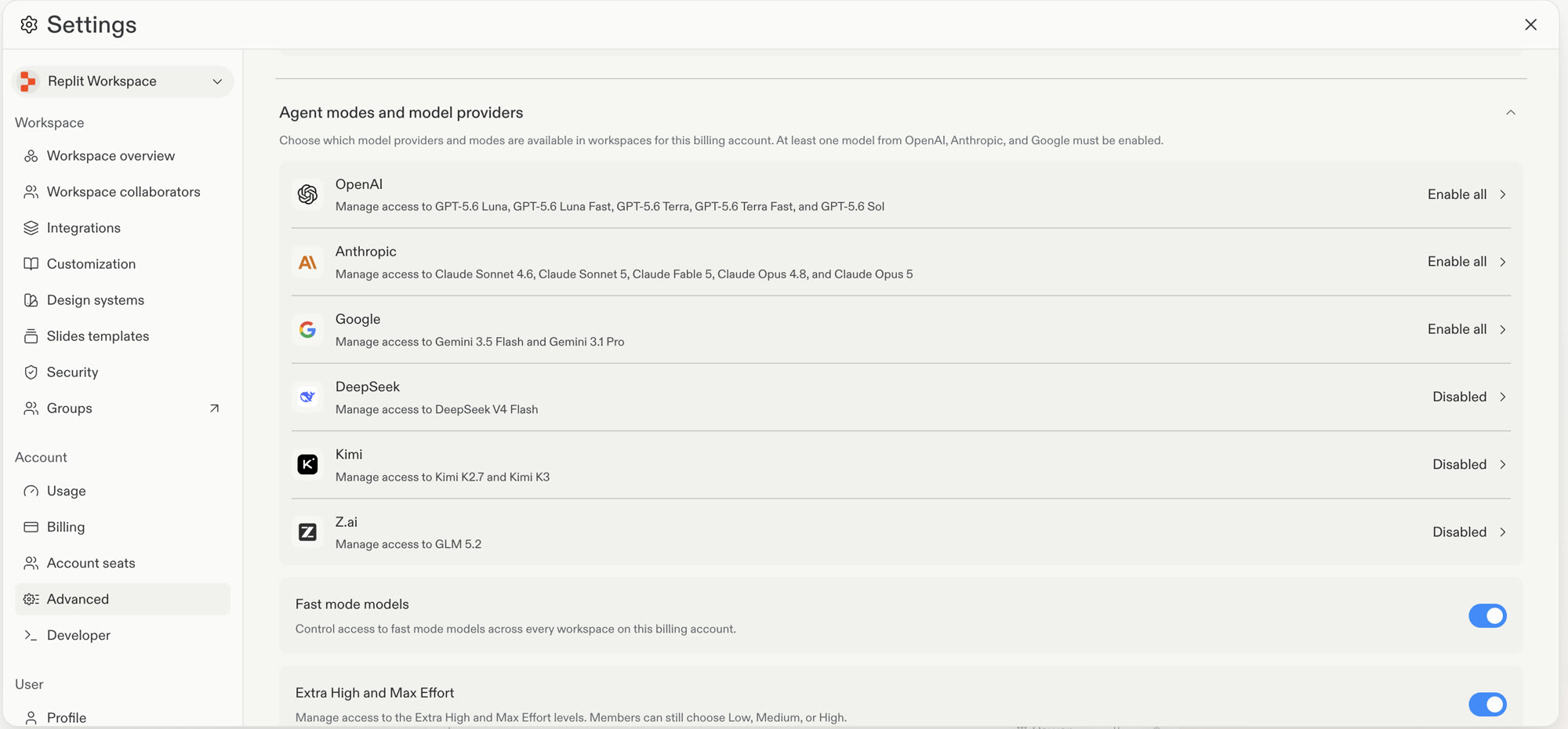Click the Groups people icon

pos(31,408)
